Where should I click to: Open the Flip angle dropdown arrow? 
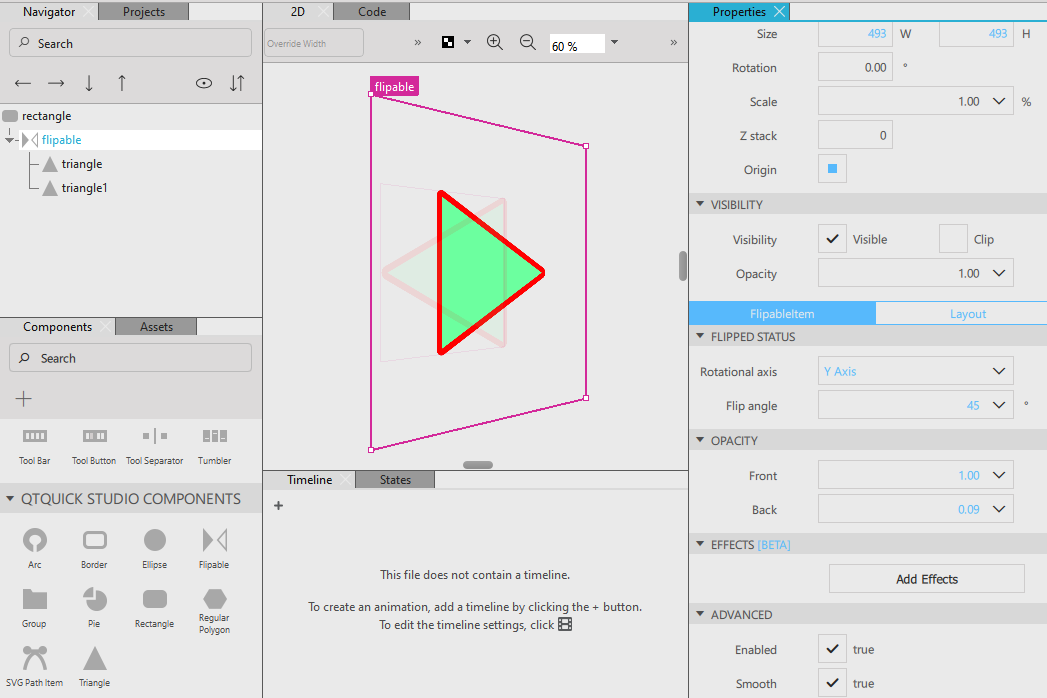coord(998,406)
